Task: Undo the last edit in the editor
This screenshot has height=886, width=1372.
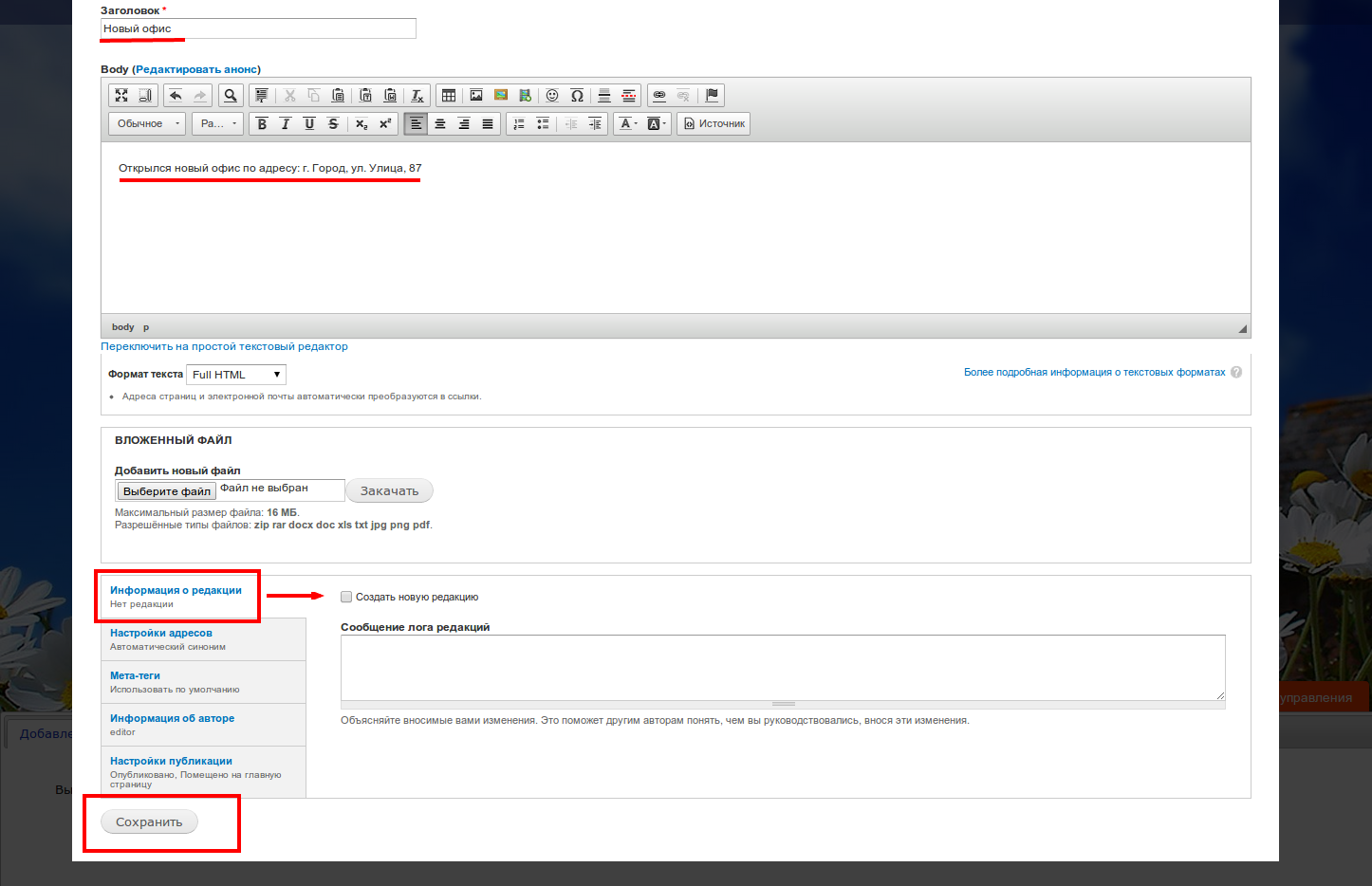Action: click(176, 96)
